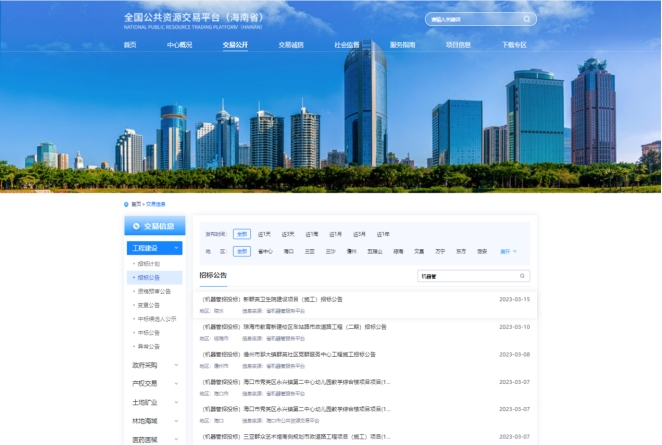Filter region by 东方
The image size is (662, 445).
461,251
